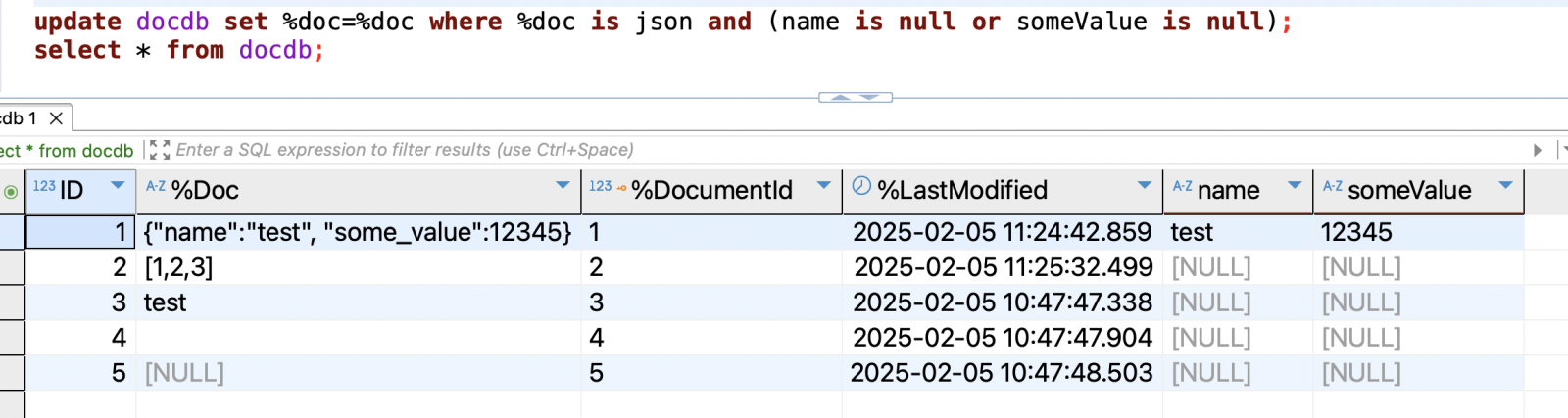This screenshot has width=1568, height=418.
Task: Click the expand filter panel icon
Action: 159,150
